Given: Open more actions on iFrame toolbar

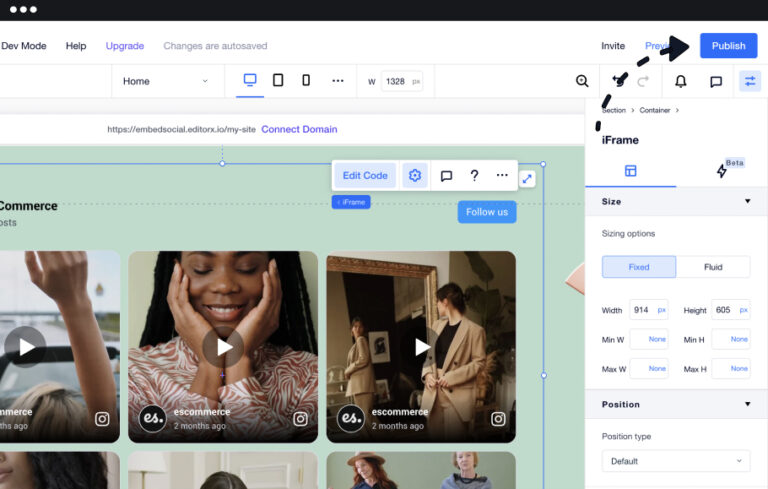Looking at the screenshot, I should click(x=502, y=175).
